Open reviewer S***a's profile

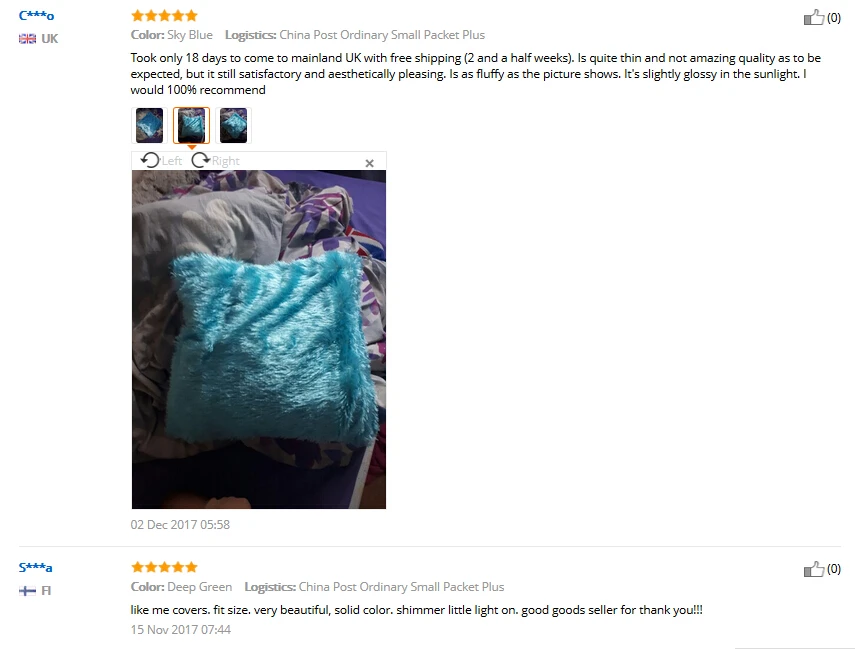pos(35,567)
